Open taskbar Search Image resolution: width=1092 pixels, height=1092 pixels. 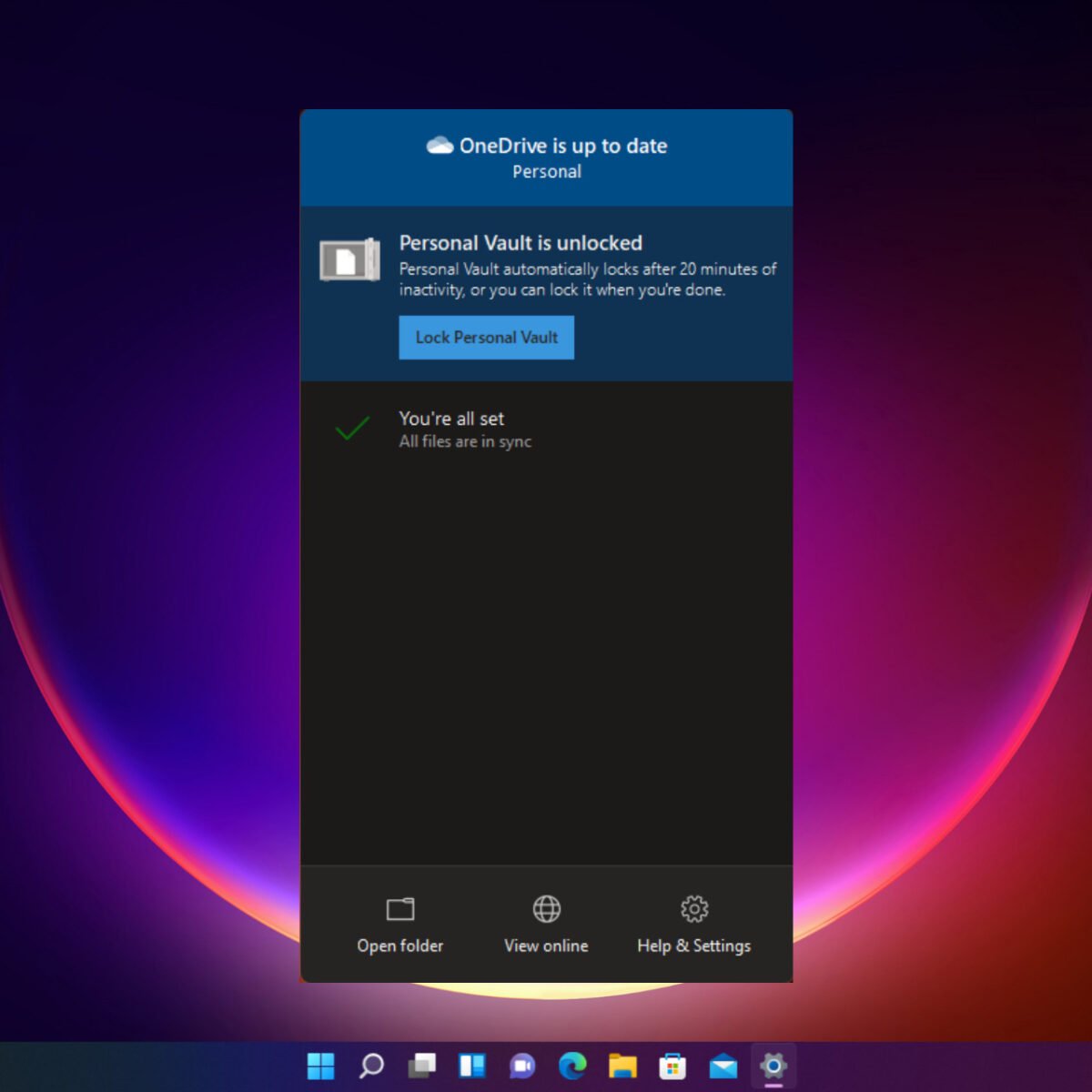coord(371,1066)
